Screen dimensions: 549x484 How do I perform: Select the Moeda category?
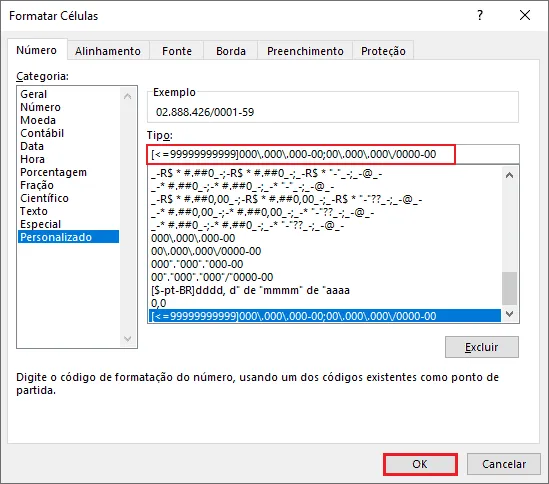tap(38, 120)
